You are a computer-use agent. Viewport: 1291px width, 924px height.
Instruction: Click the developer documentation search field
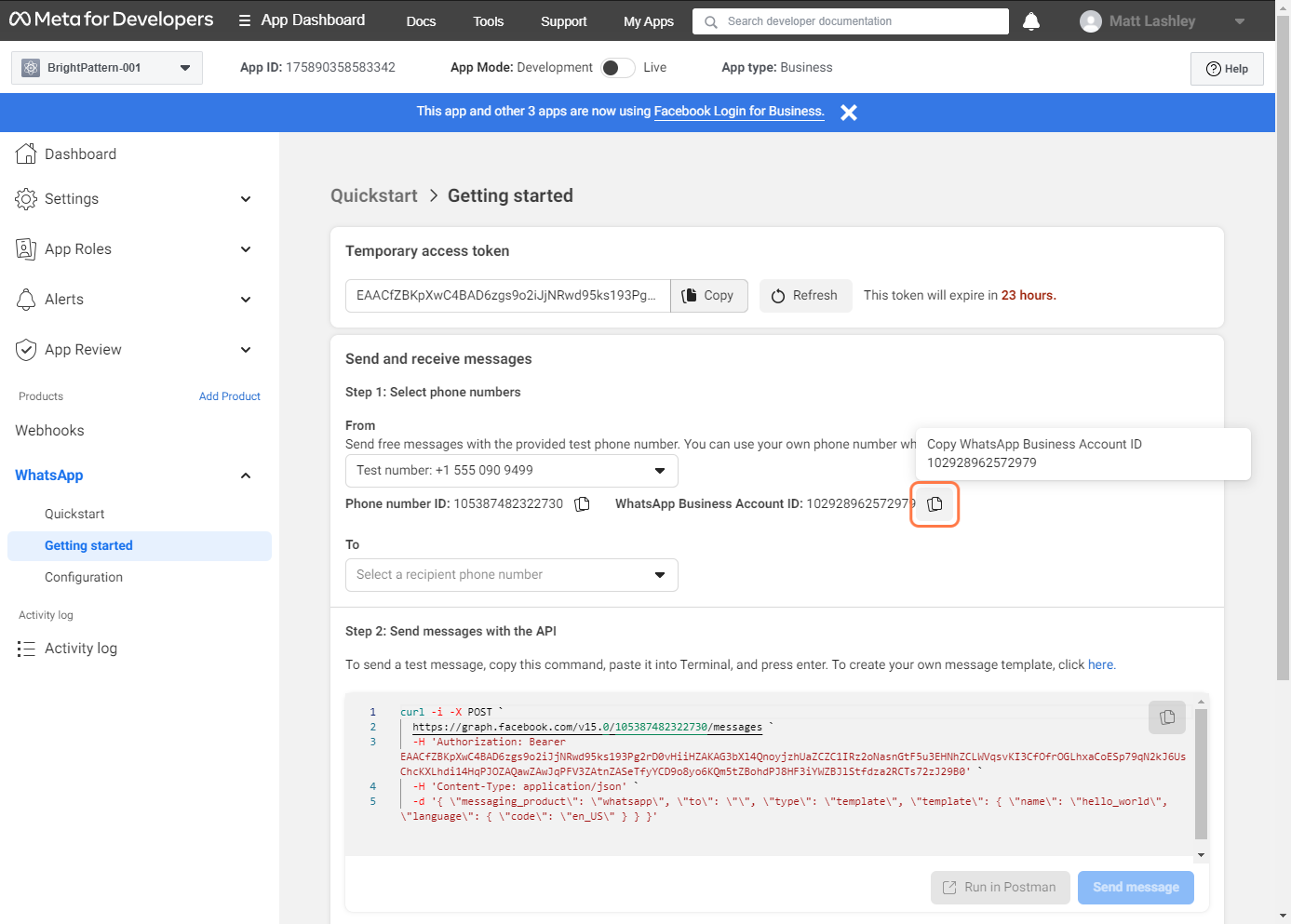coord(851,21)
